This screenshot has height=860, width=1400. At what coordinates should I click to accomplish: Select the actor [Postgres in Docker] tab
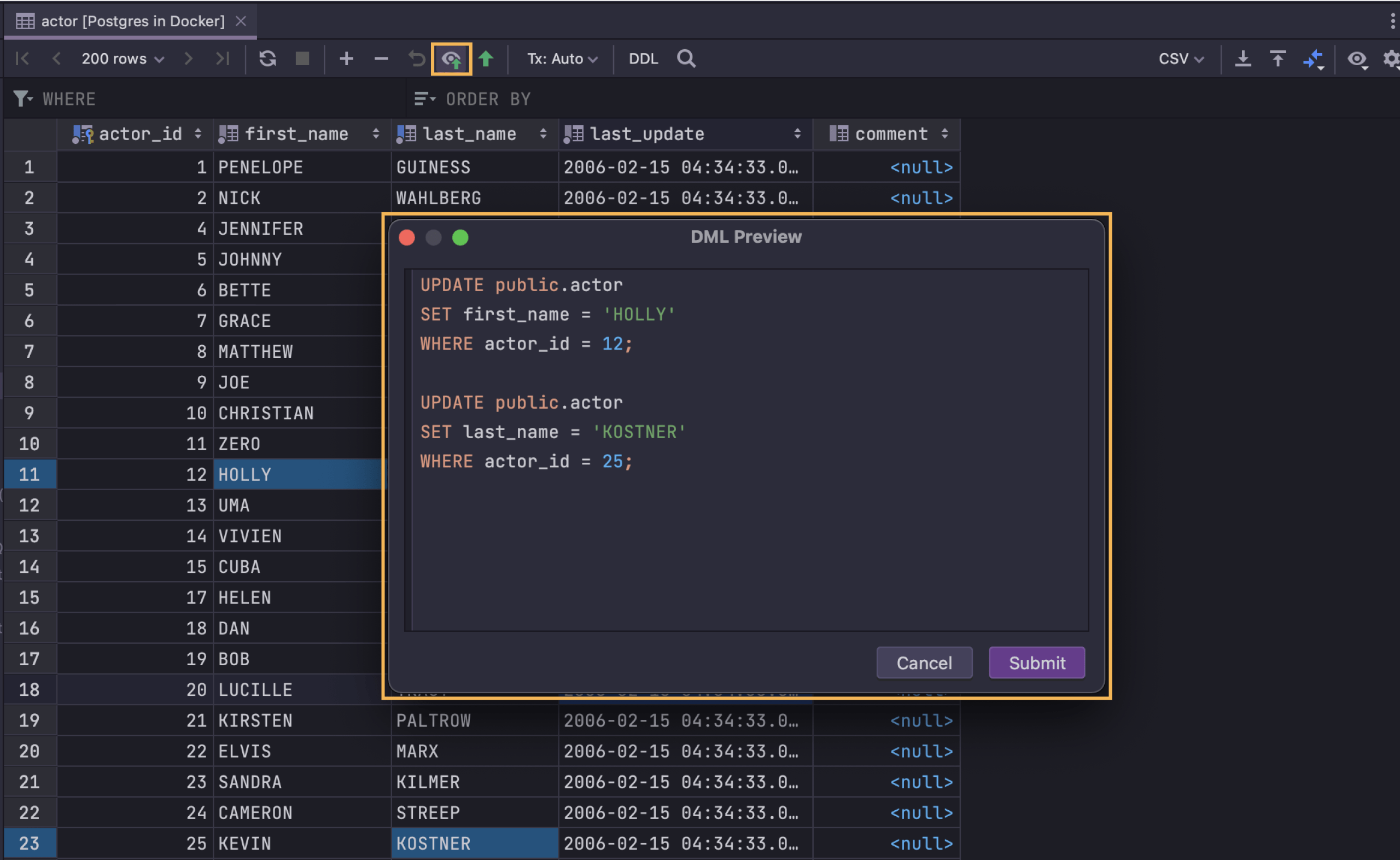tap(132, 22)
